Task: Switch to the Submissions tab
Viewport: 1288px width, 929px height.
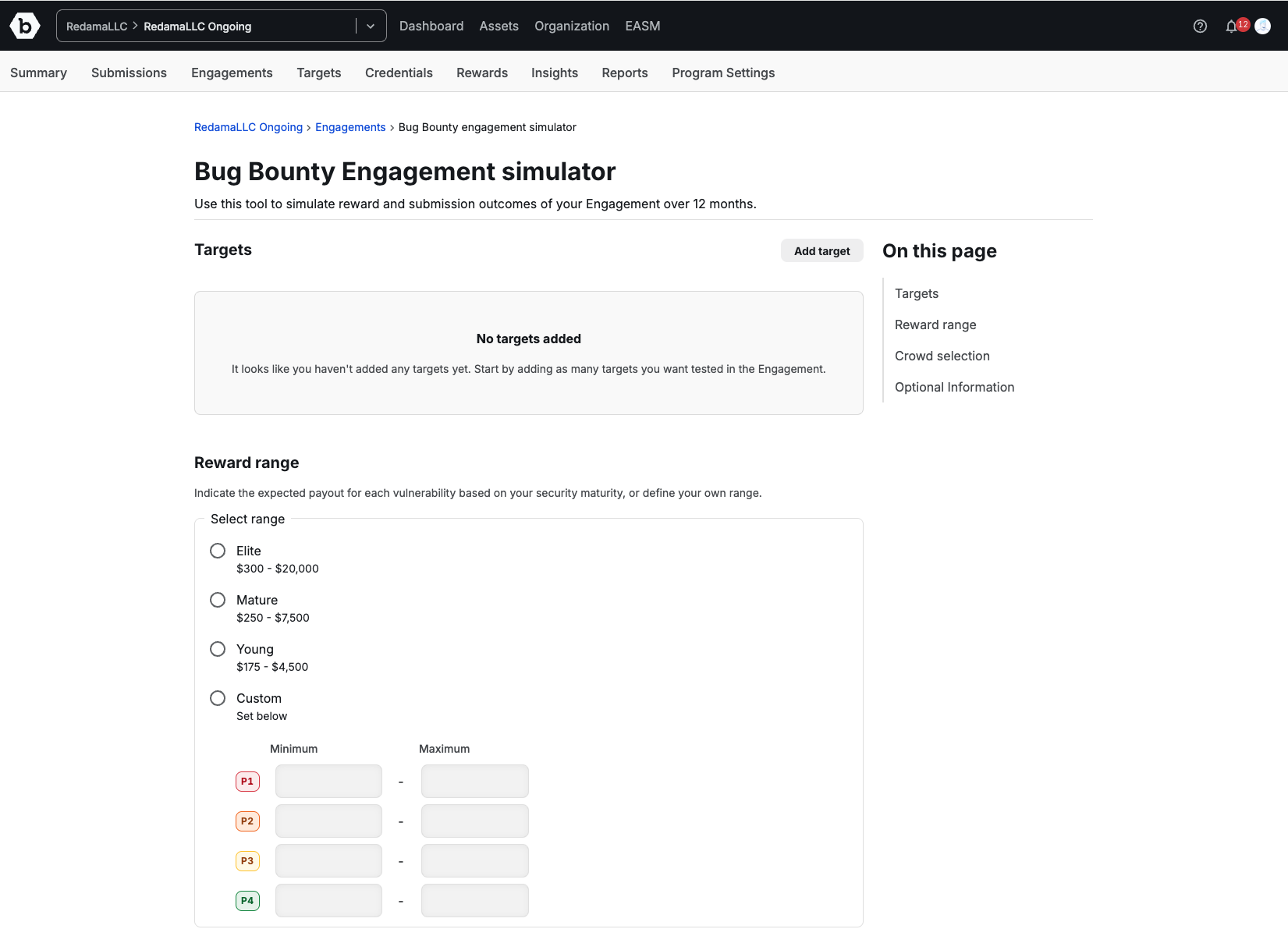Action: tap(129, 73)
